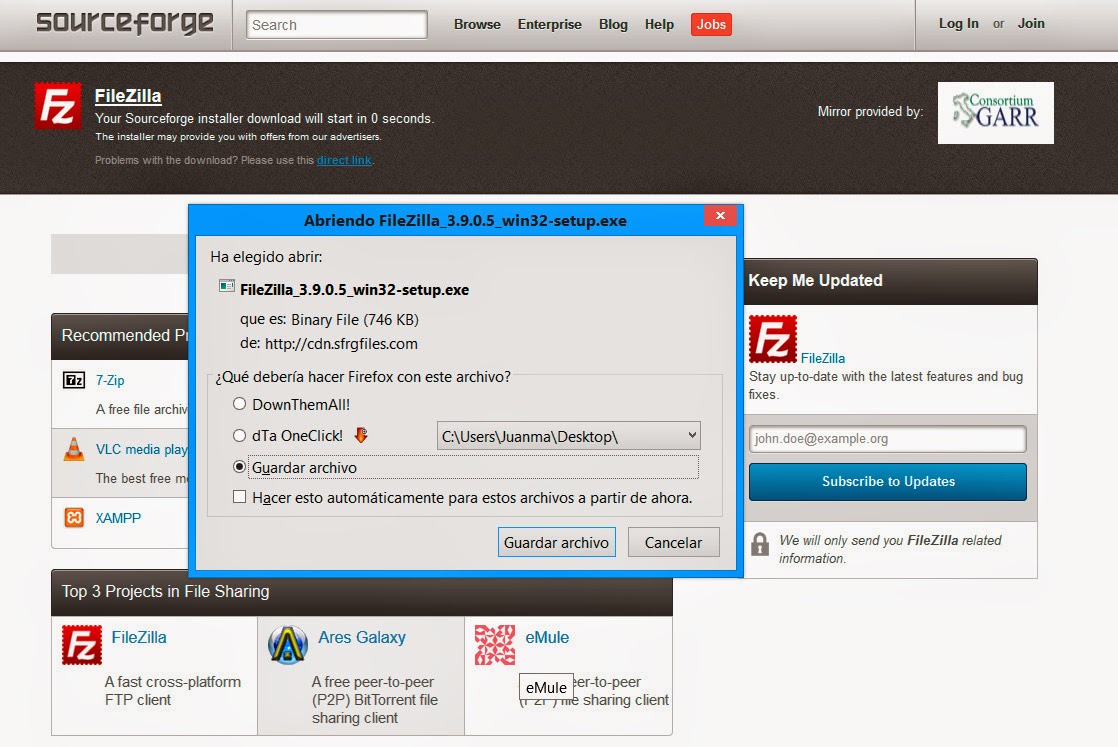Image resolution: width=1118 pixels, height=747 pixels.
Task: Select the dTa OneClick! radio option
Action: click(240, 436)
